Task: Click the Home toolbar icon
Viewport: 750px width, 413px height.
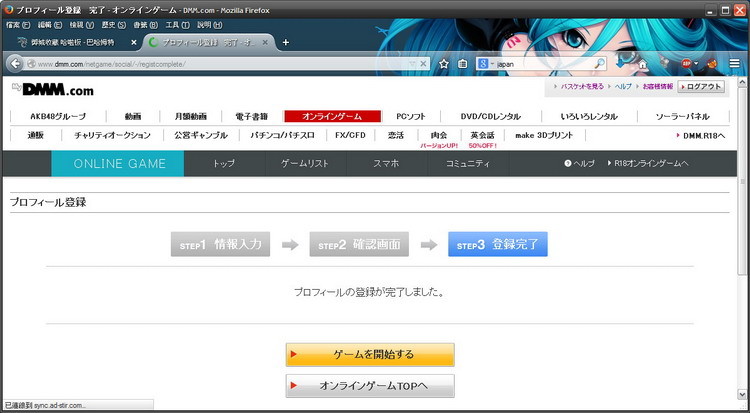Action: coord(642,64)
